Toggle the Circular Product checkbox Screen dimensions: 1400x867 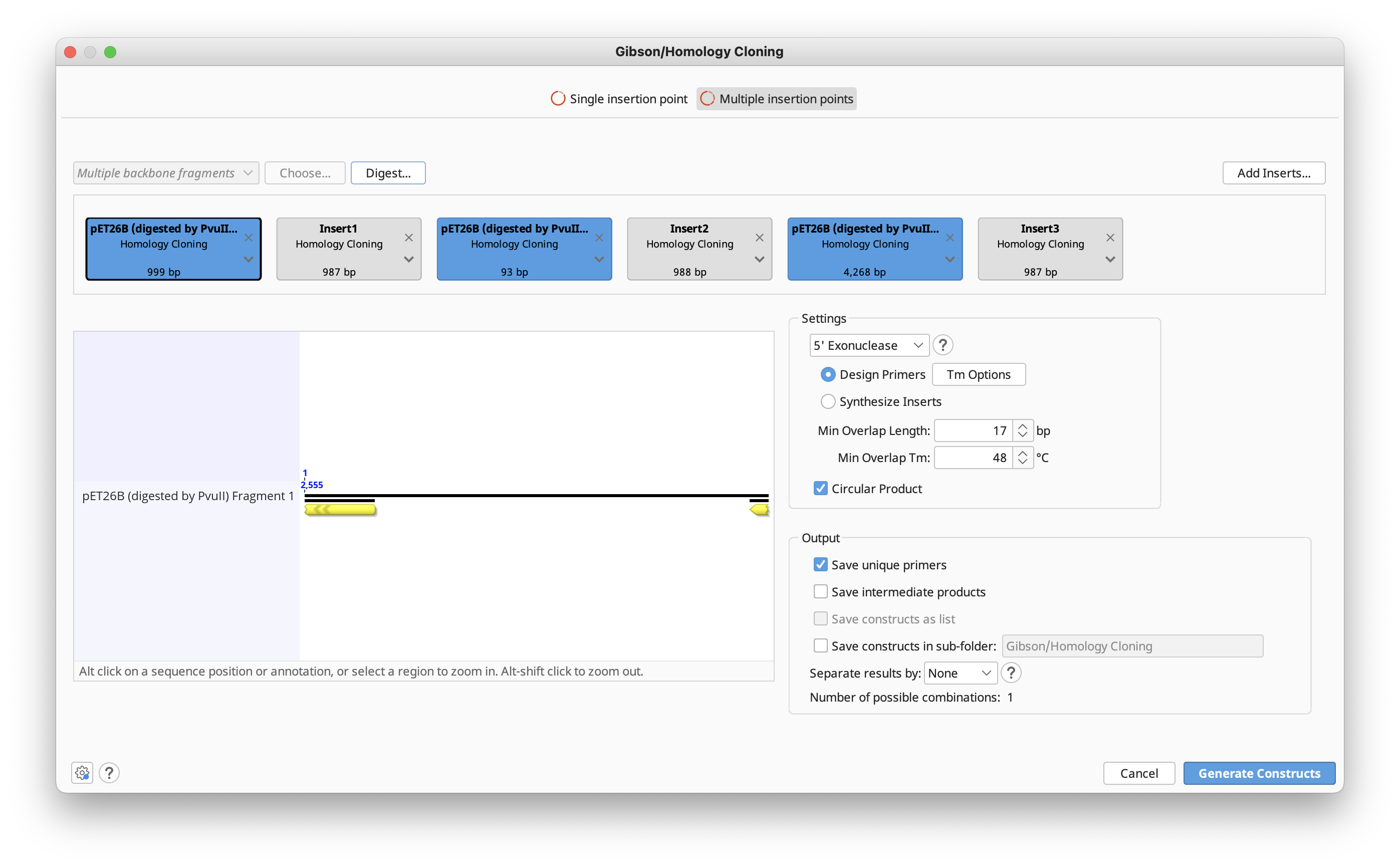[820, 489]
